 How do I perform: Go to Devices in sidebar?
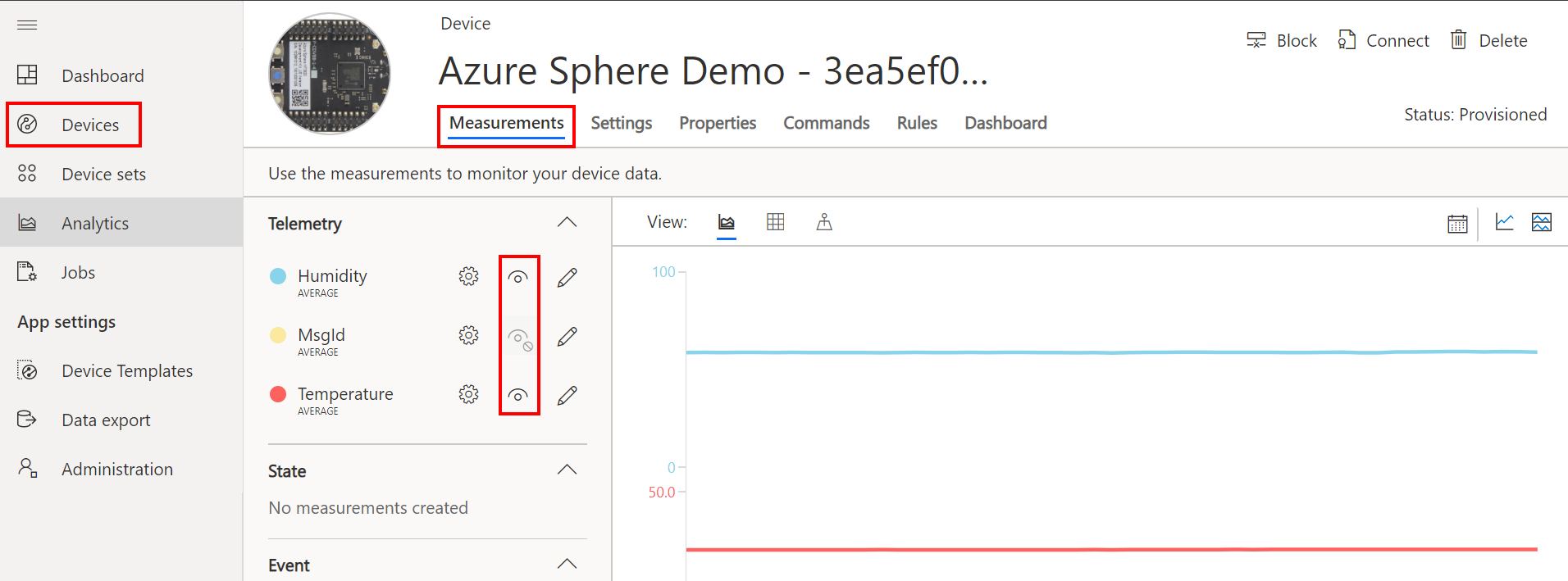click(x=90, y=125)
